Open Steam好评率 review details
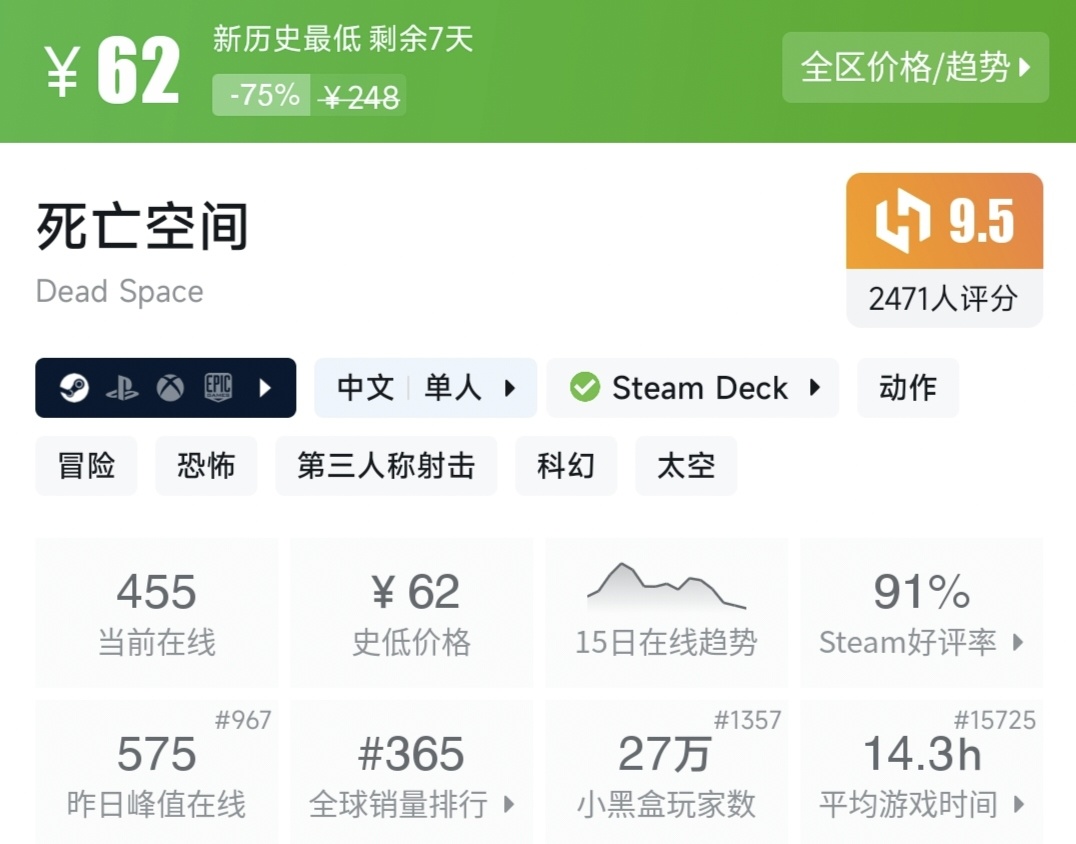Screen dimensions: 1076x844 (x=921, y=612)
